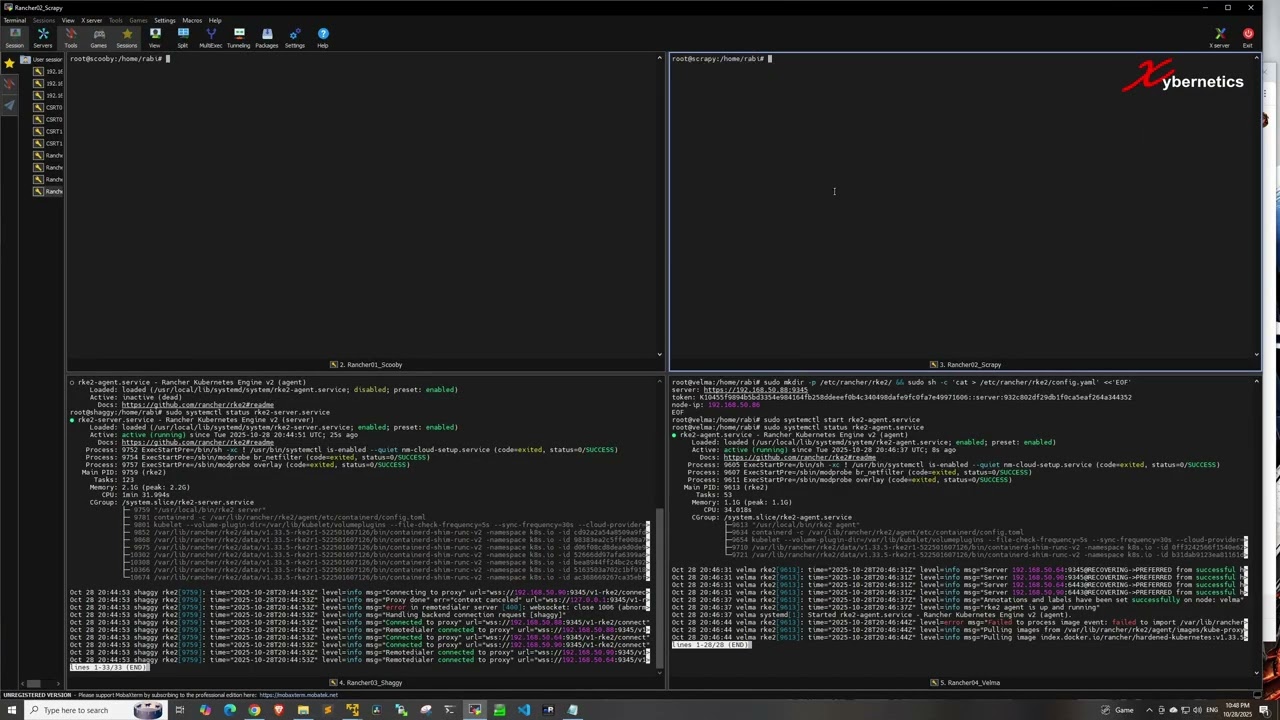Screen dimensions: 1280x720
Task: Click the Scooby pane scrollbar up arrow
Action: click(x=659, y=58)
